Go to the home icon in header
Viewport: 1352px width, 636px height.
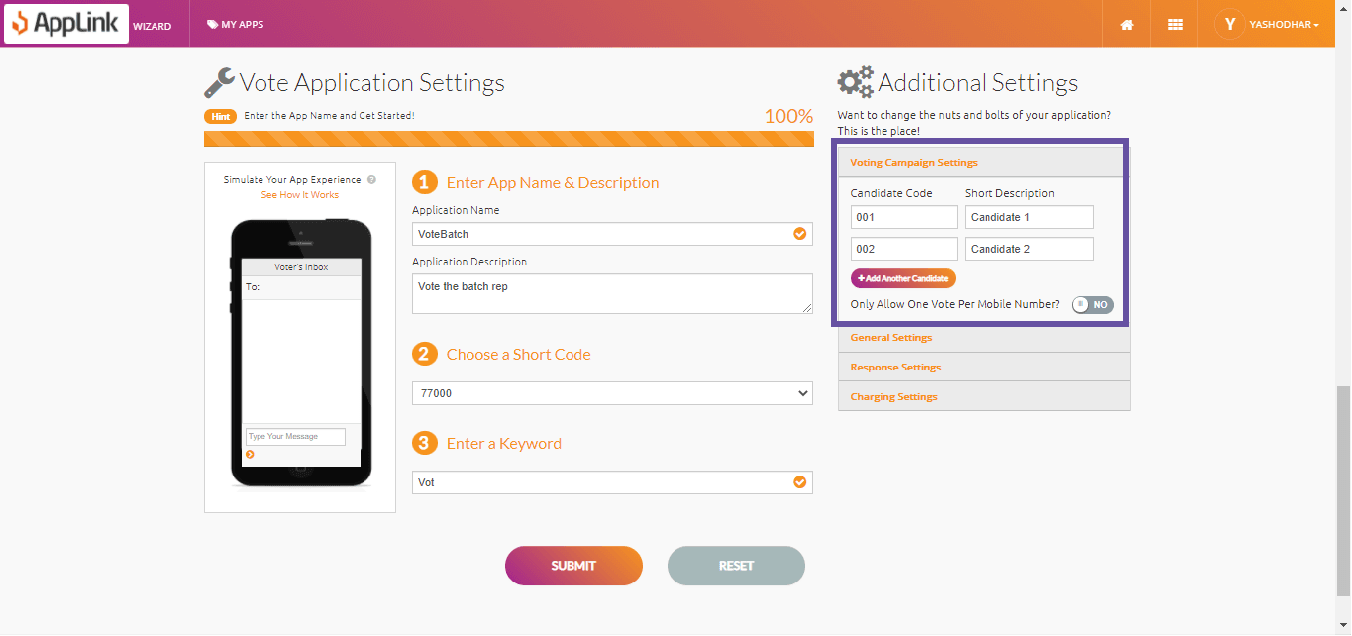1127,24
